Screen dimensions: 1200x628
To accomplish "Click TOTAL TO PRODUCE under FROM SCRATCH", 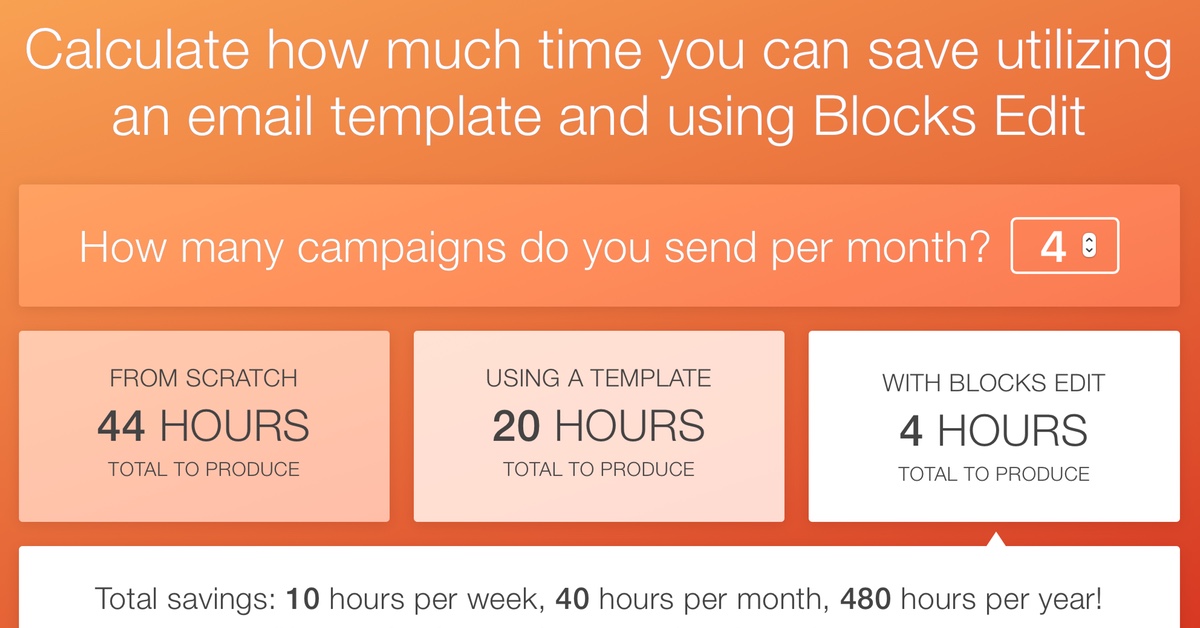I will click(204, 468).
